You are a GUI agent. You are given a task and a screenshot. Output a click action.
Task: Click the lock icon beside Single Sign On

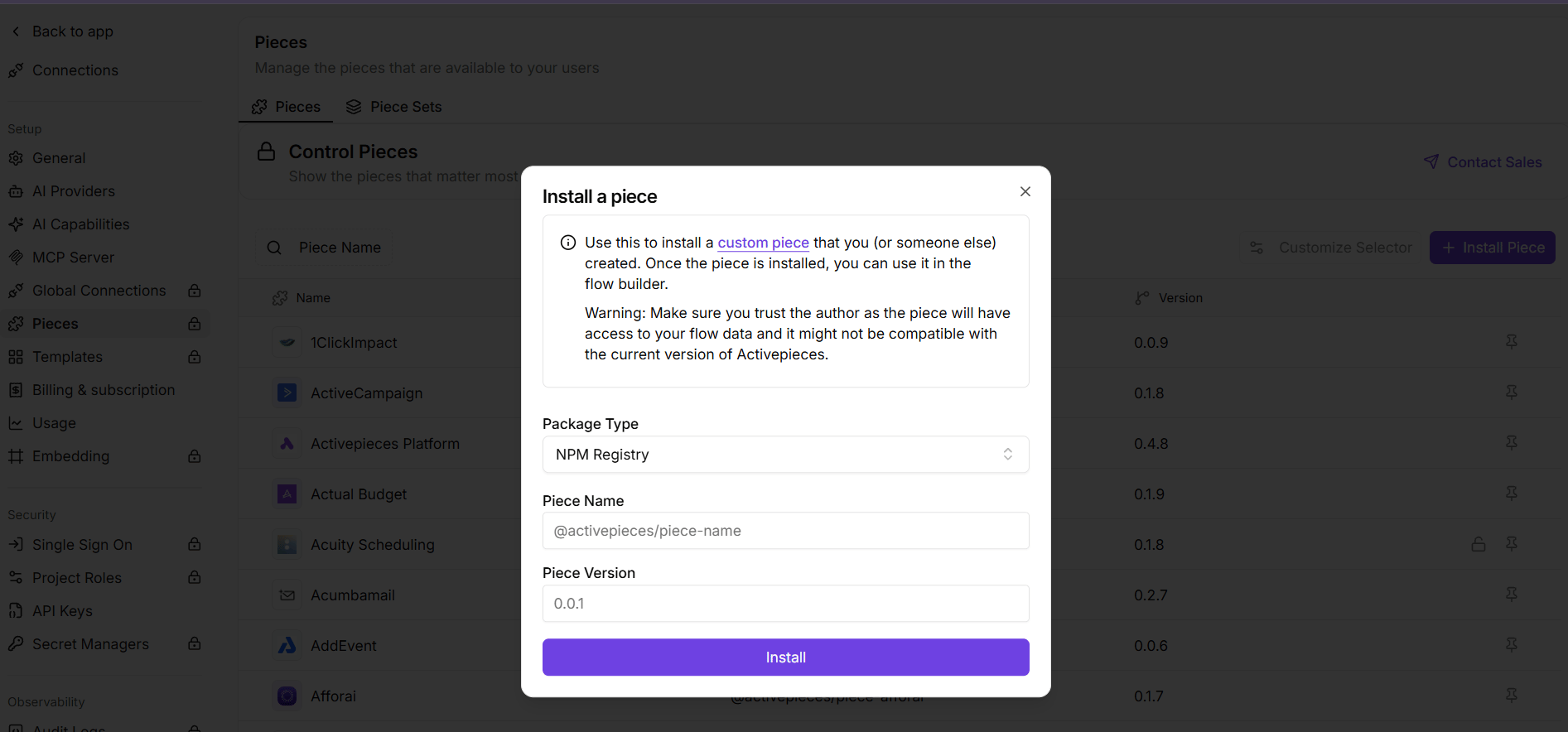point(195,544)
